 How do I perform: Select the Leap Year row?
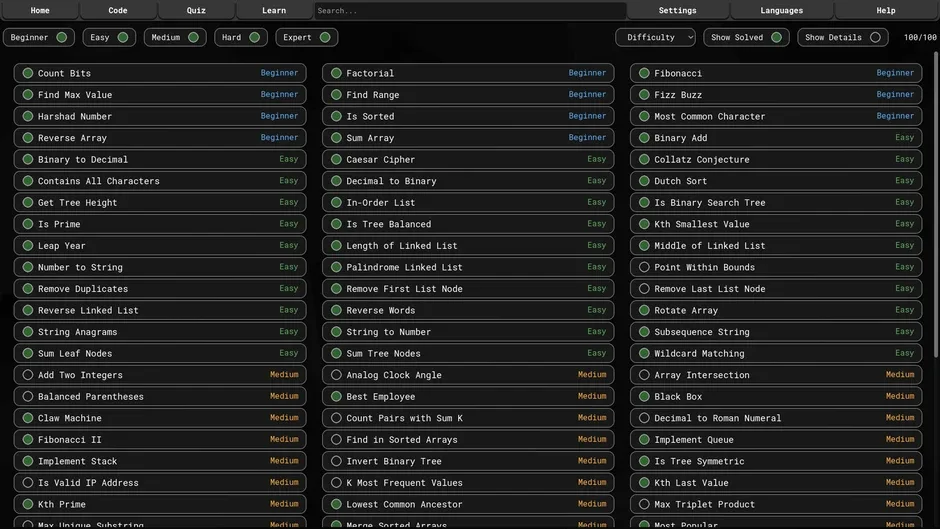pyautogui.click(x=160, y=246)
